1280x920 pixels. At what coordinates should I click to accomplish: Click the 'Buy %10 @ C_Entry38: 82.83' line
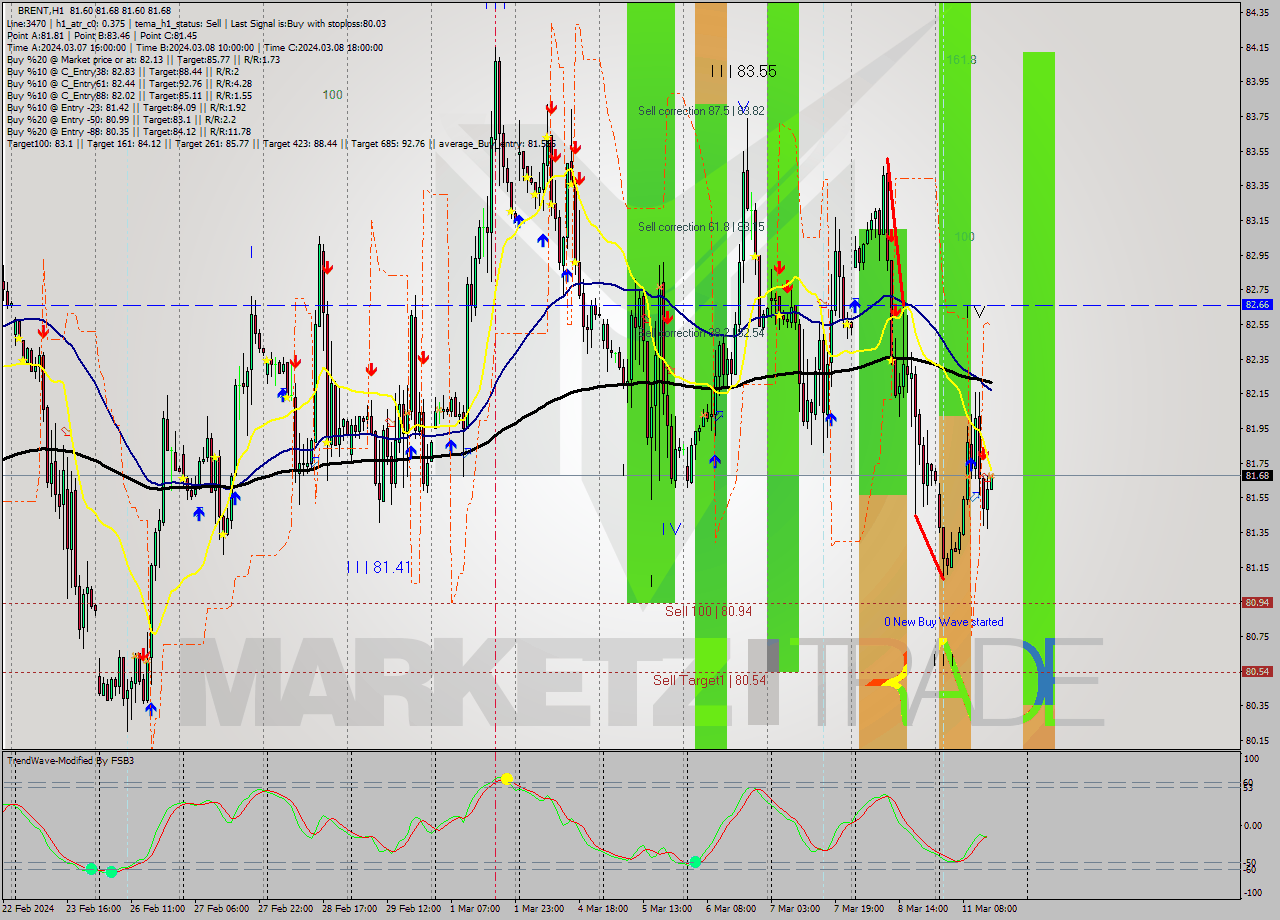122,71
